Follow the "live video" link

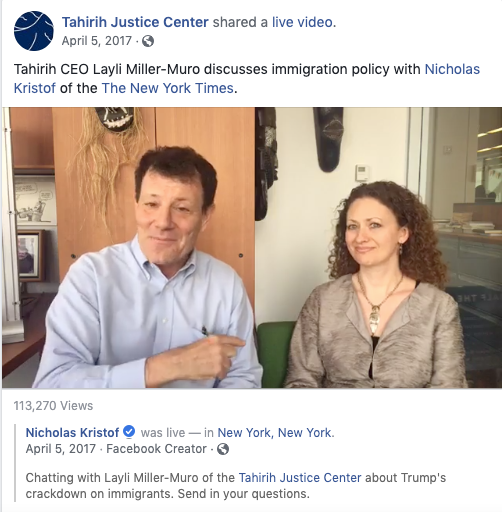pos(302,22)
